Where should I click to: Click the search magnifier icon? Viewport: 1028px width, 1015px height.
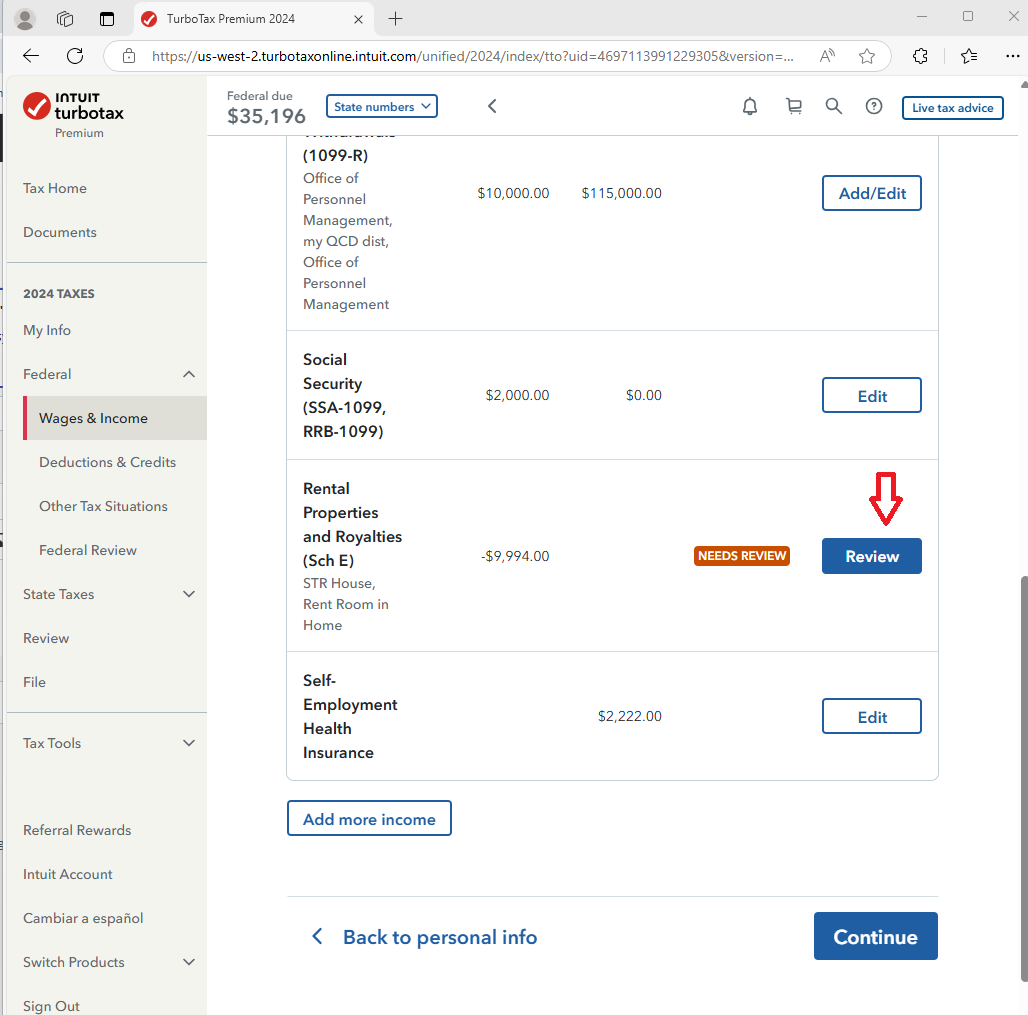coord(833,107)
